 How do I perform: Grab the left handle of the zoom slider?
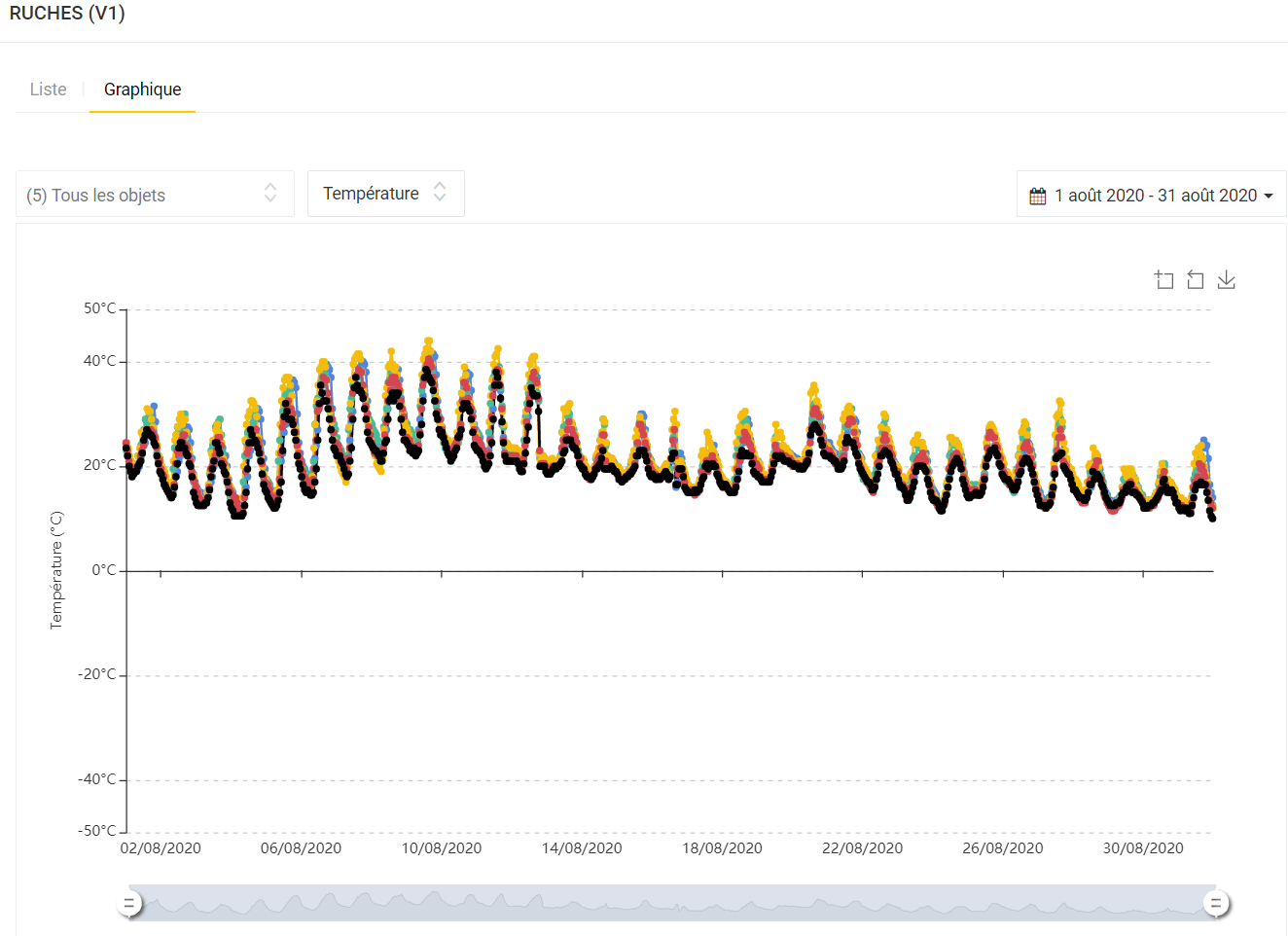(x=128, y=903)
